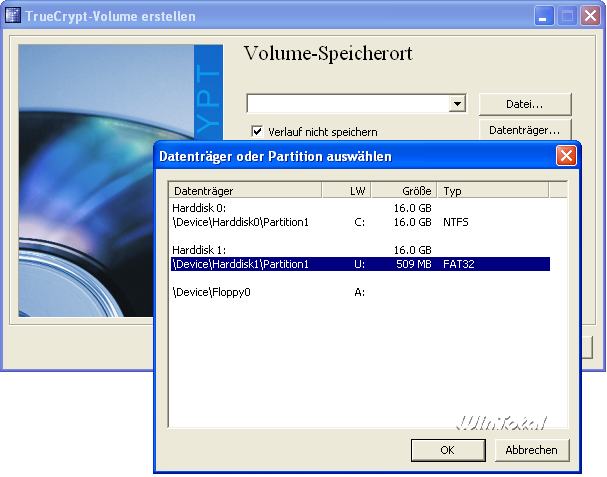Sort by the Größe column header

[404, 190]
